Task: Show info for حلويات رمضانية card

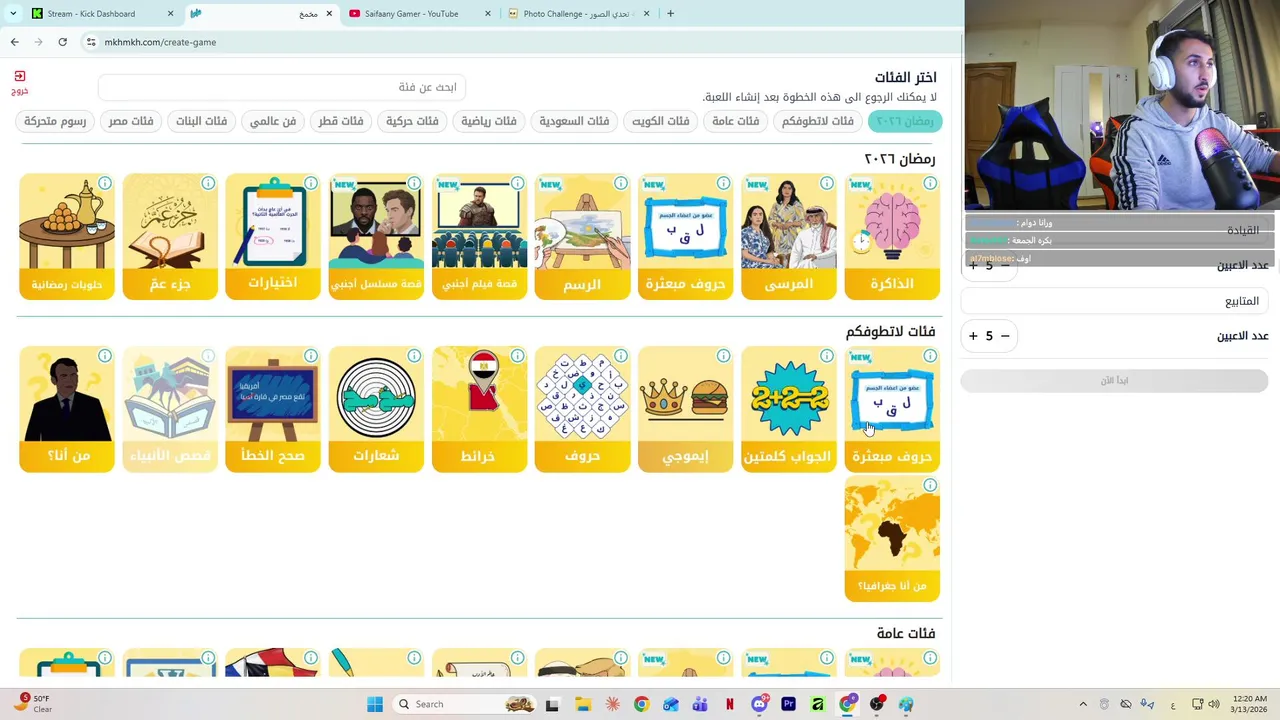Action: pyautogui.click(x=105, y=183)
